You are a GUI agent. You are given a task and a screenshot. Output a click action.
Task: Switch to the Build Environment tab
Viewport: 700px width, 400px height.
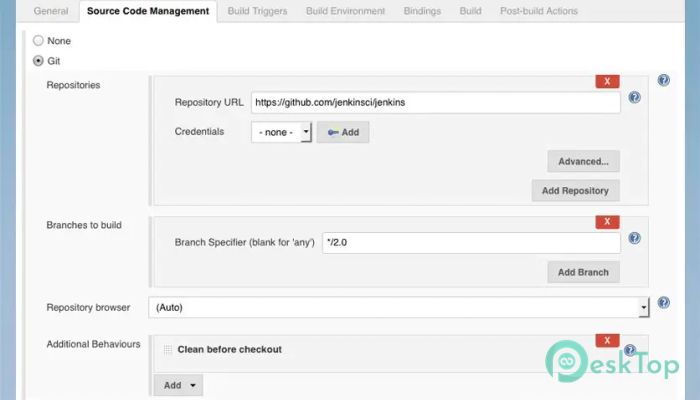pyautogui.click(x=345, y=11)
